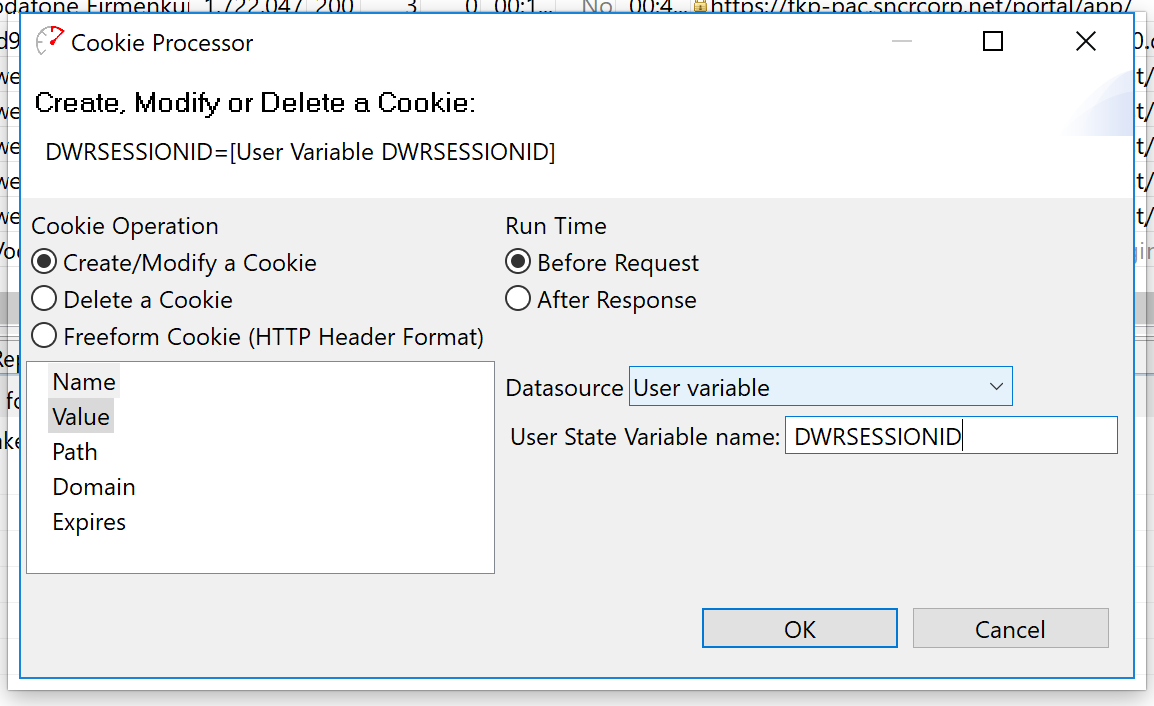This screenshot has height=706, width=1154.
Task: Select Domain in the cookie field list
Action: 93,487
